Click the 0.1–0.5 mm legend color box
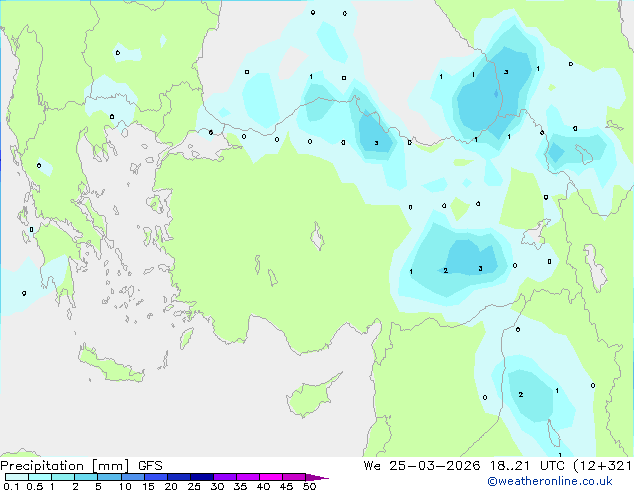 (17, 477)
